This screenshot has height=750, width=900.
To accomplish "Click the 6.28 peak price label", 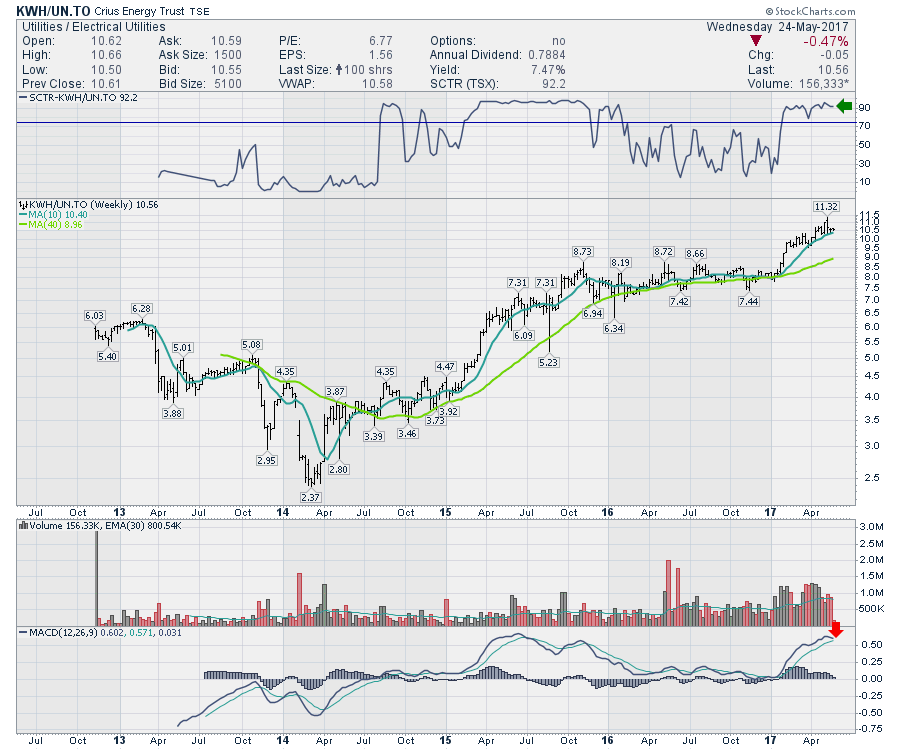I will [141, 308].
